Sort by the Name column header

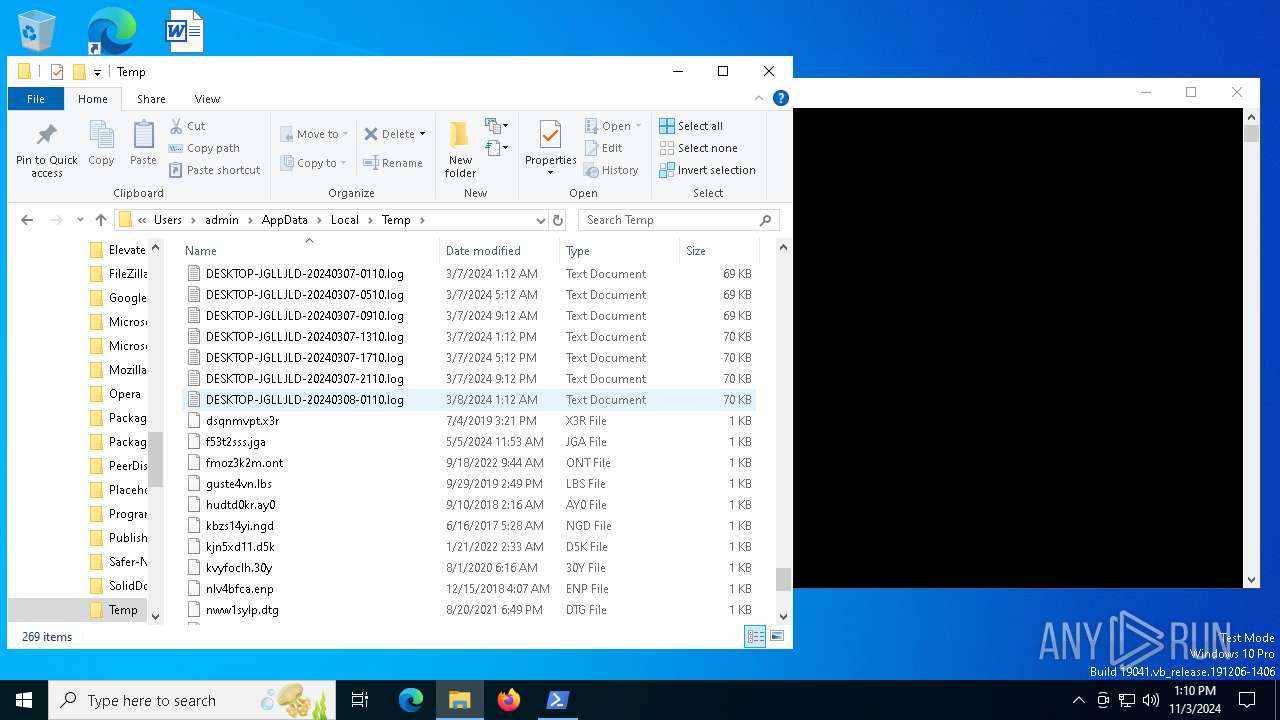[x=310, y=251]
